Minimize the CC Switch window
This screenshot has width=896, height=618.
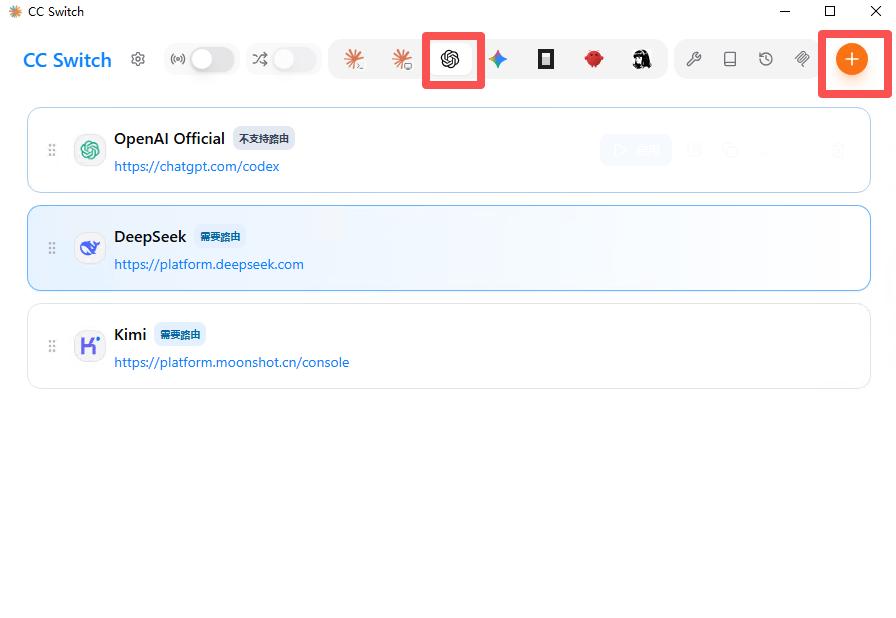pyautogui.click(x=785, y=11)
